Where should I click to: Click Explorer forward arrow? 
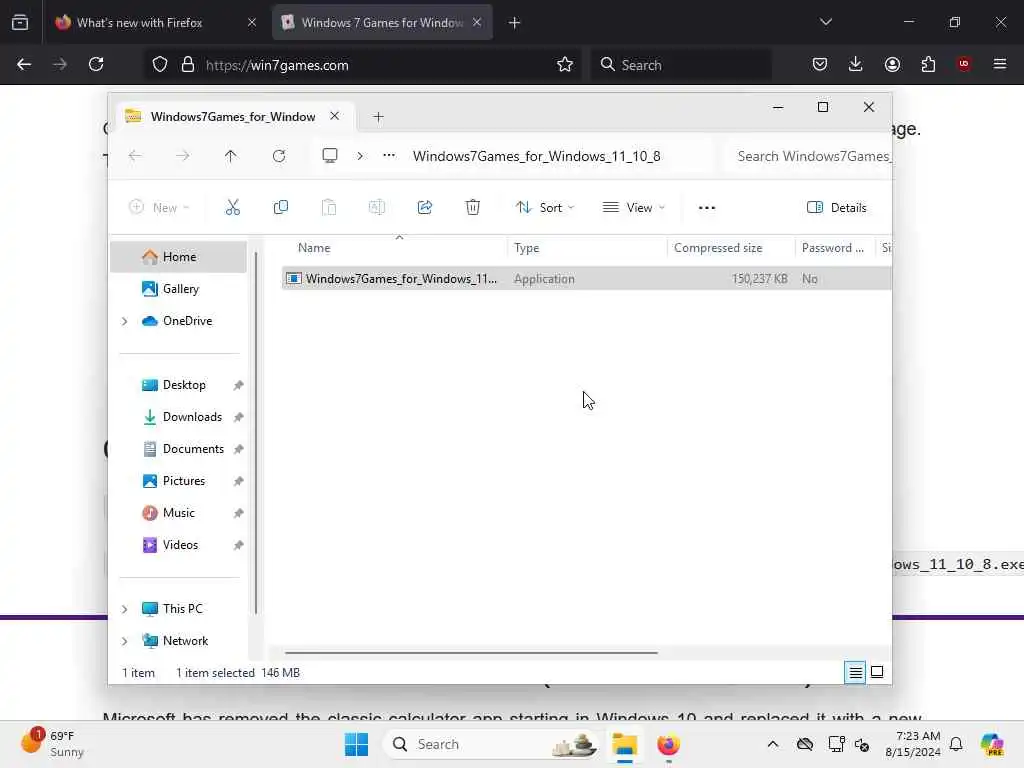point(183,156)
